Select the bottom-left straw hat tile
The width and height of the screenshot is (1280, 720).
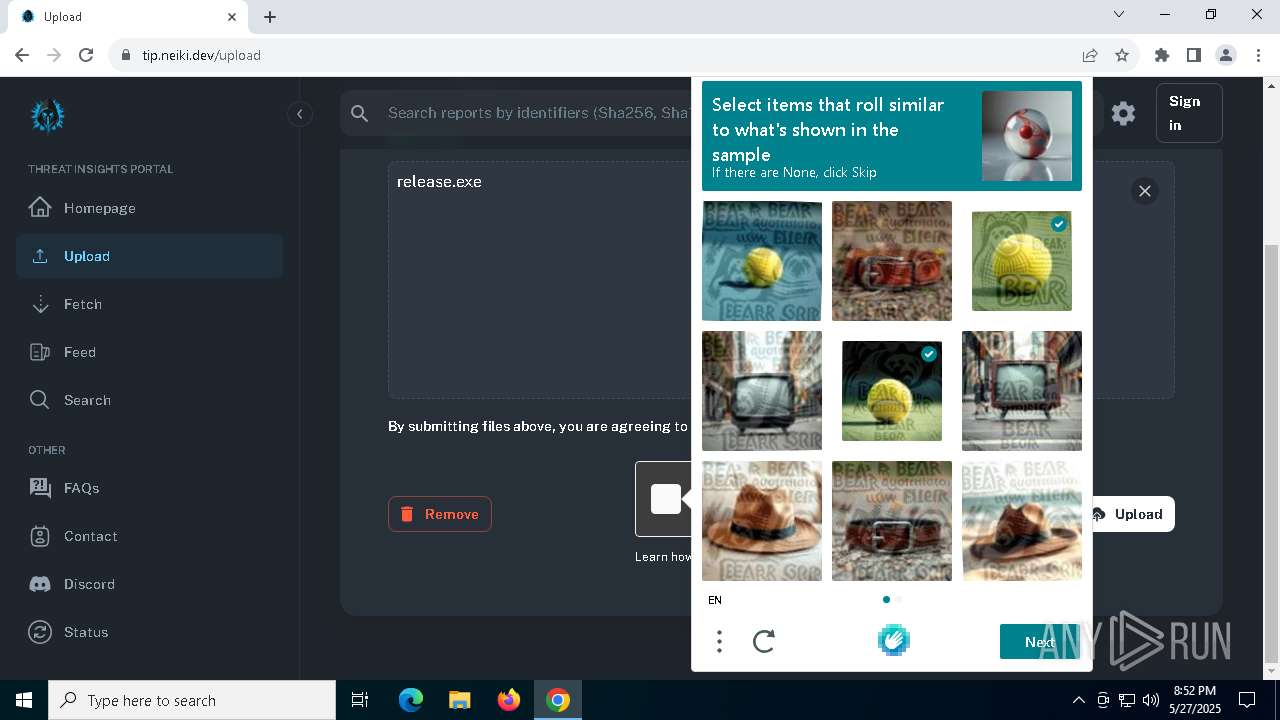click(762, 521)
